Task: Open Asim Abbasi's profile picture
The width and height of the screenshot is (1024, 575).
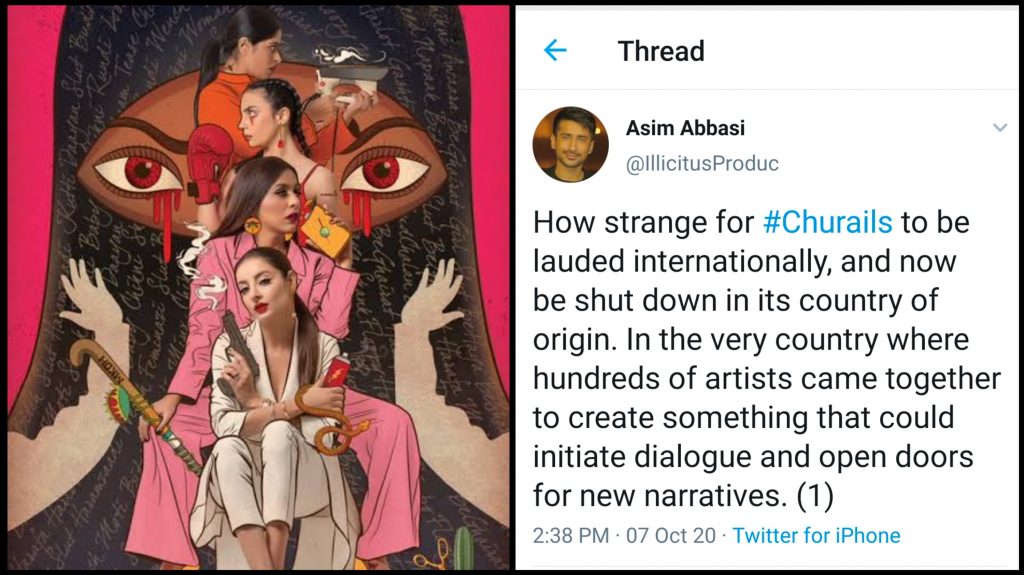Action: [x=570, y=144]
